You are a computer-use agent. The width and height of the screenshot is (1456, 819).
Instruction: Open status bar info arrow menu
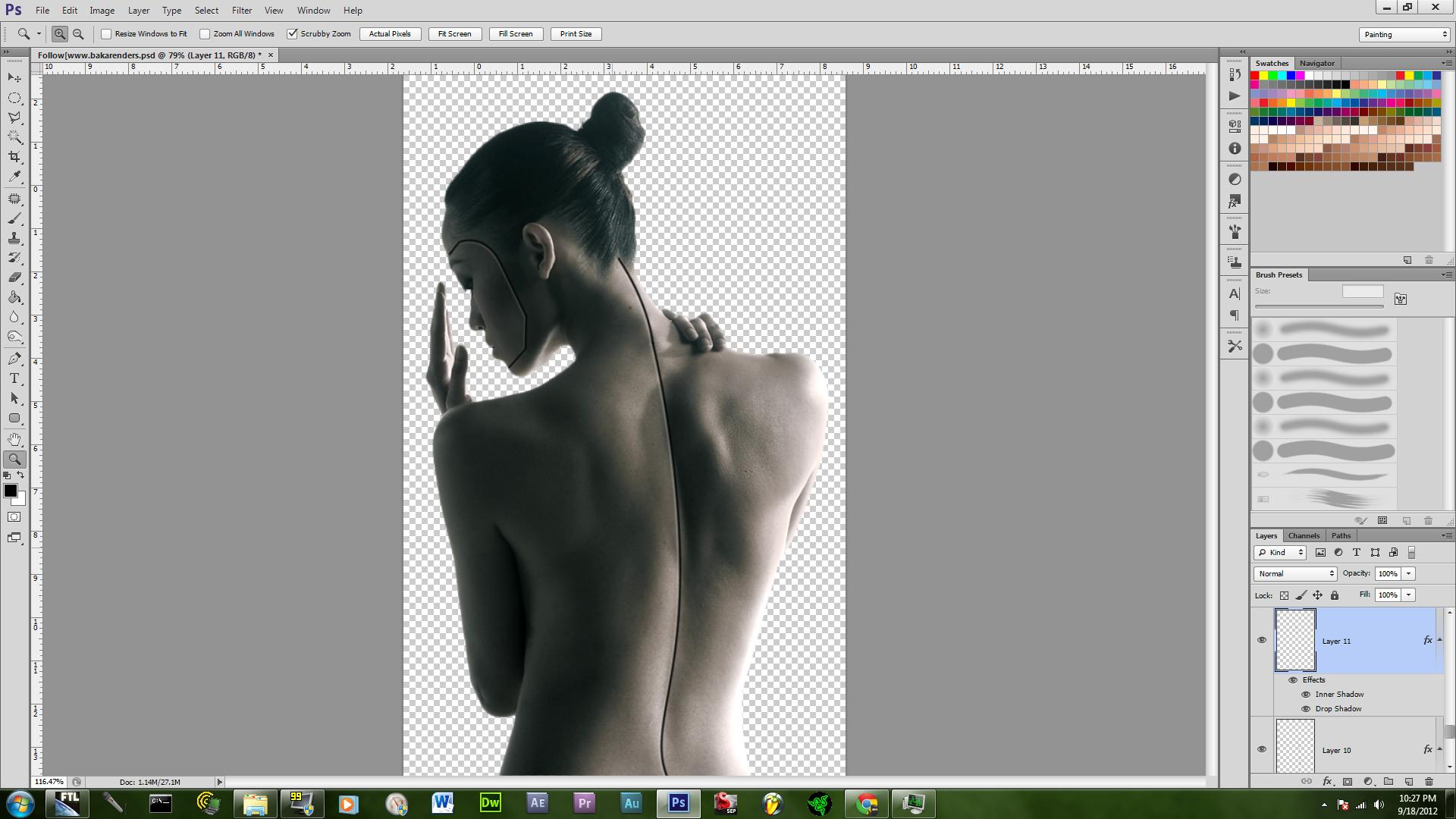coord(220,782)
